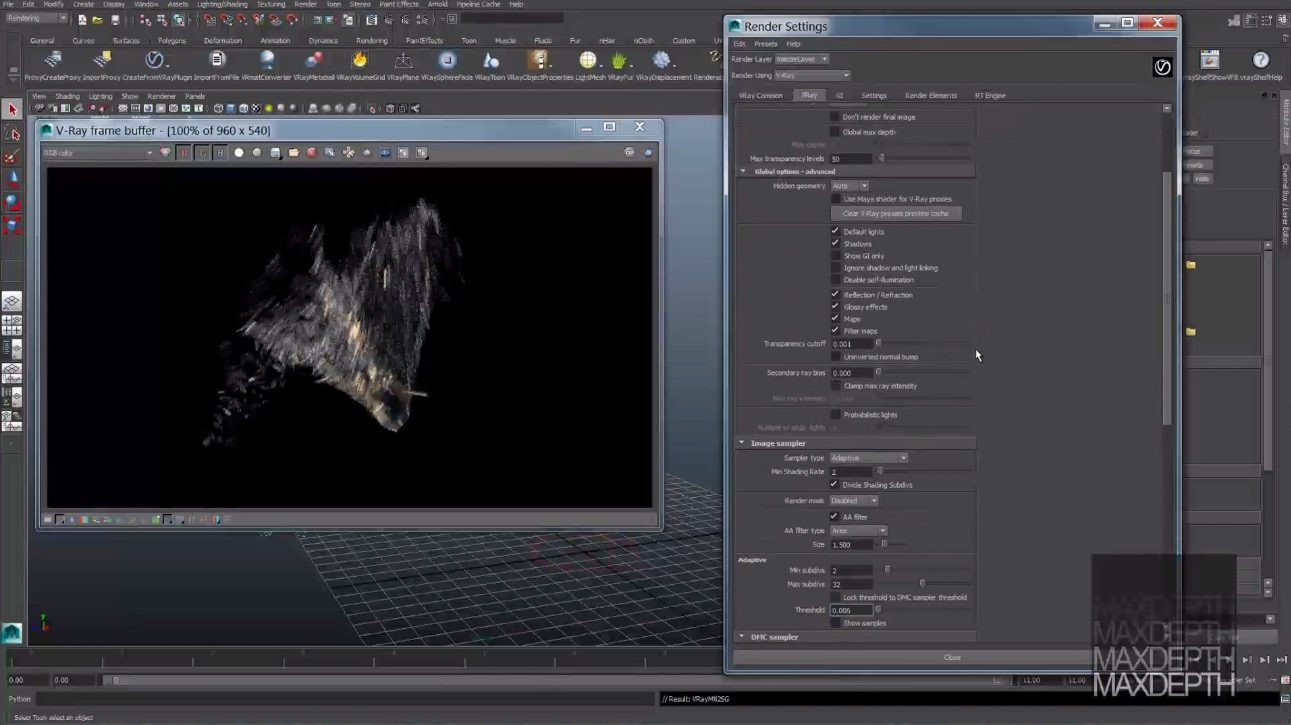The height and width of the screenshot is (725, 1291).
Task: Collapse the Image sampler section
Action: pos(742,443)
